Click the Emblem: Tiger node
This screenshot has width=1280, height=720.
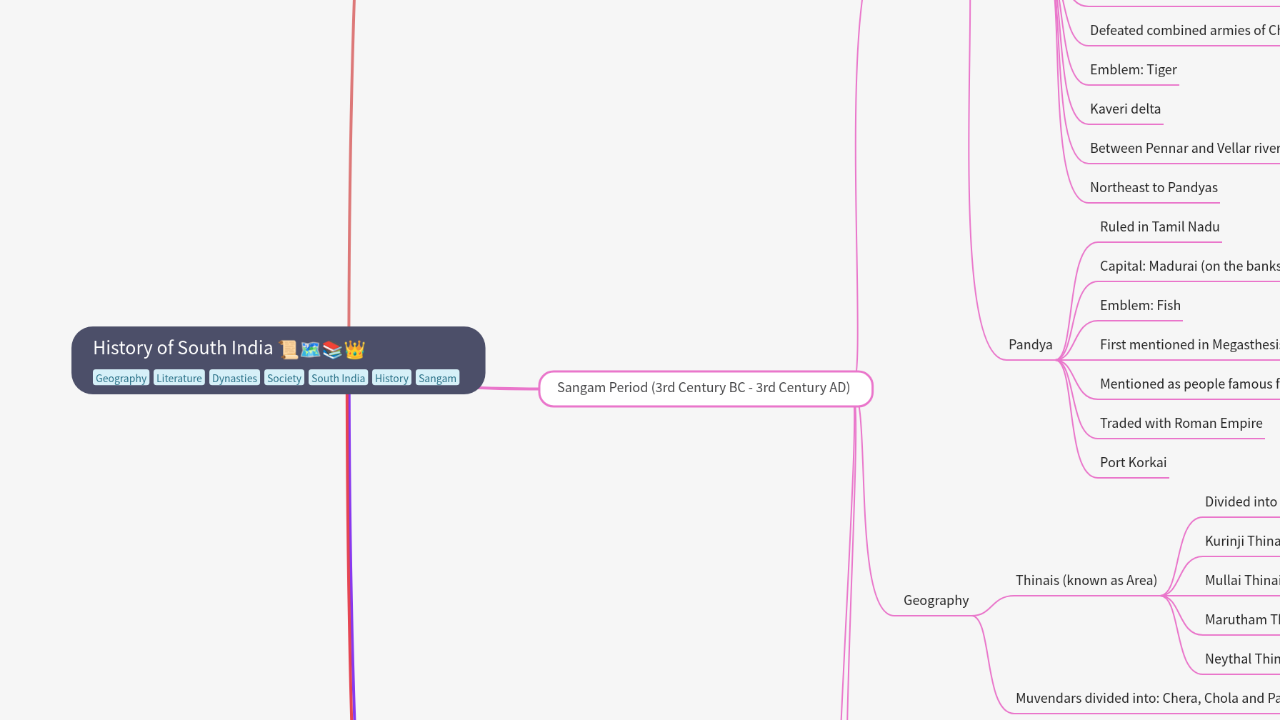pyautogui.click(x=1133, y=70)
